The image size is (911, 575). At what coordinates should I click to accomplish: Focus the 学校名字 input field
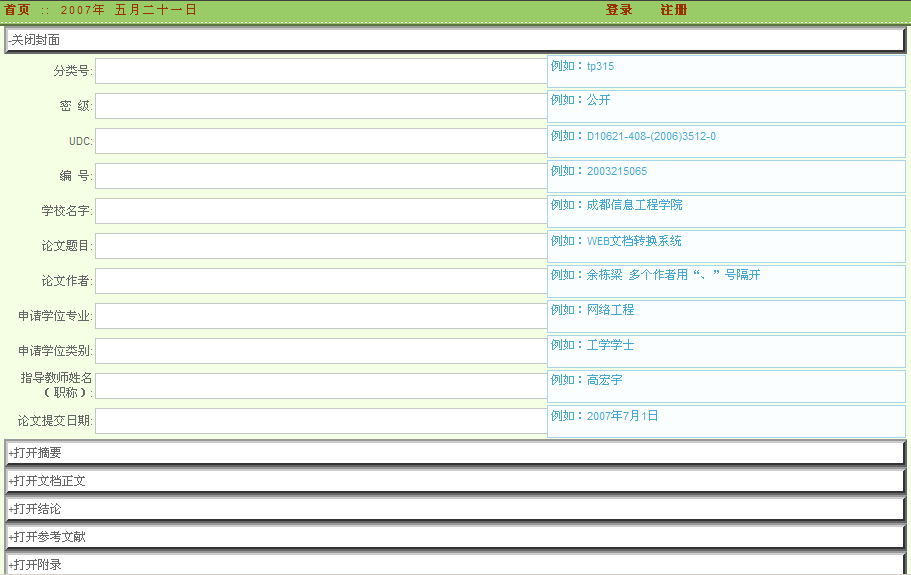321,211
